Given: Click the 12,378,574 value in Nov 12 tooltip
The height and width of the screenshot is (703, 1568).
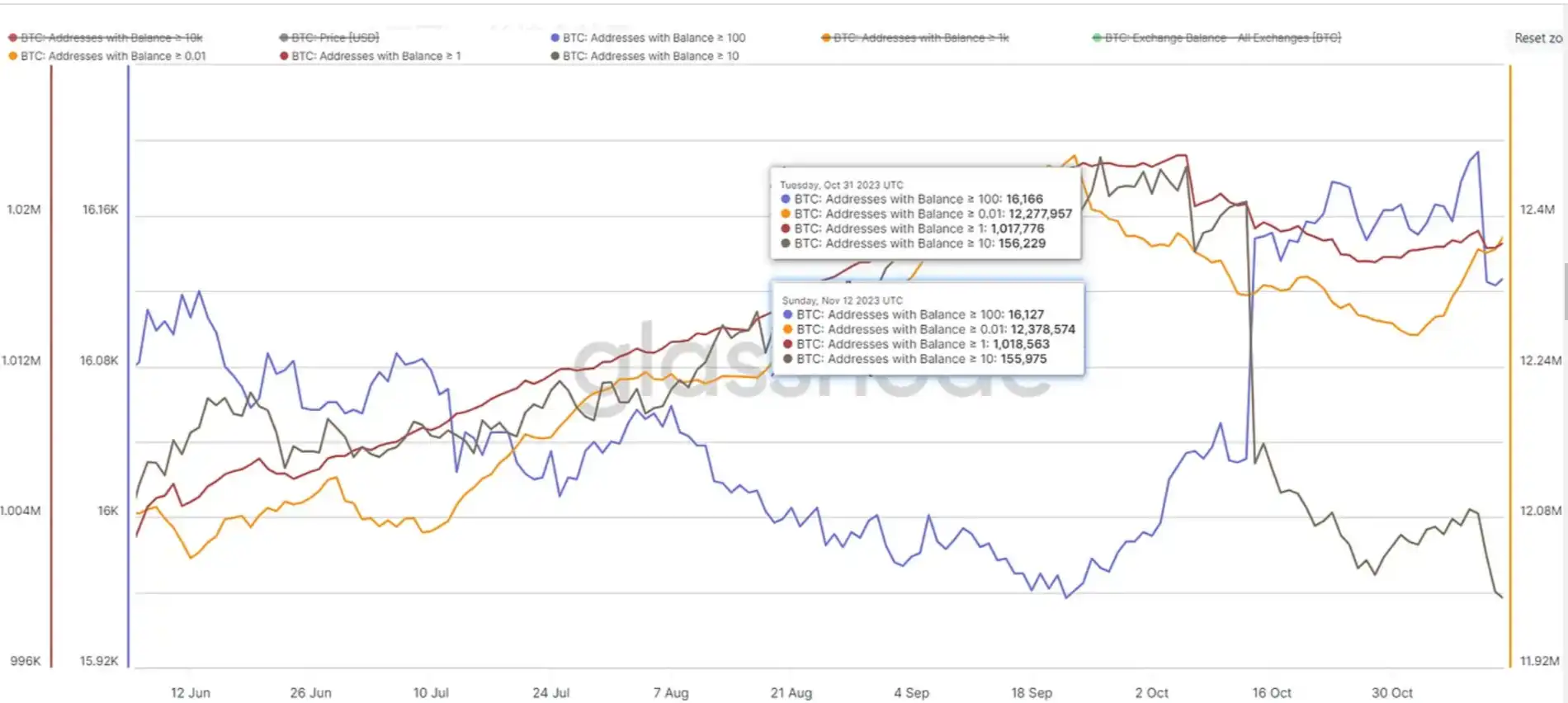Looking at the screenshot, I should 1042,329.
